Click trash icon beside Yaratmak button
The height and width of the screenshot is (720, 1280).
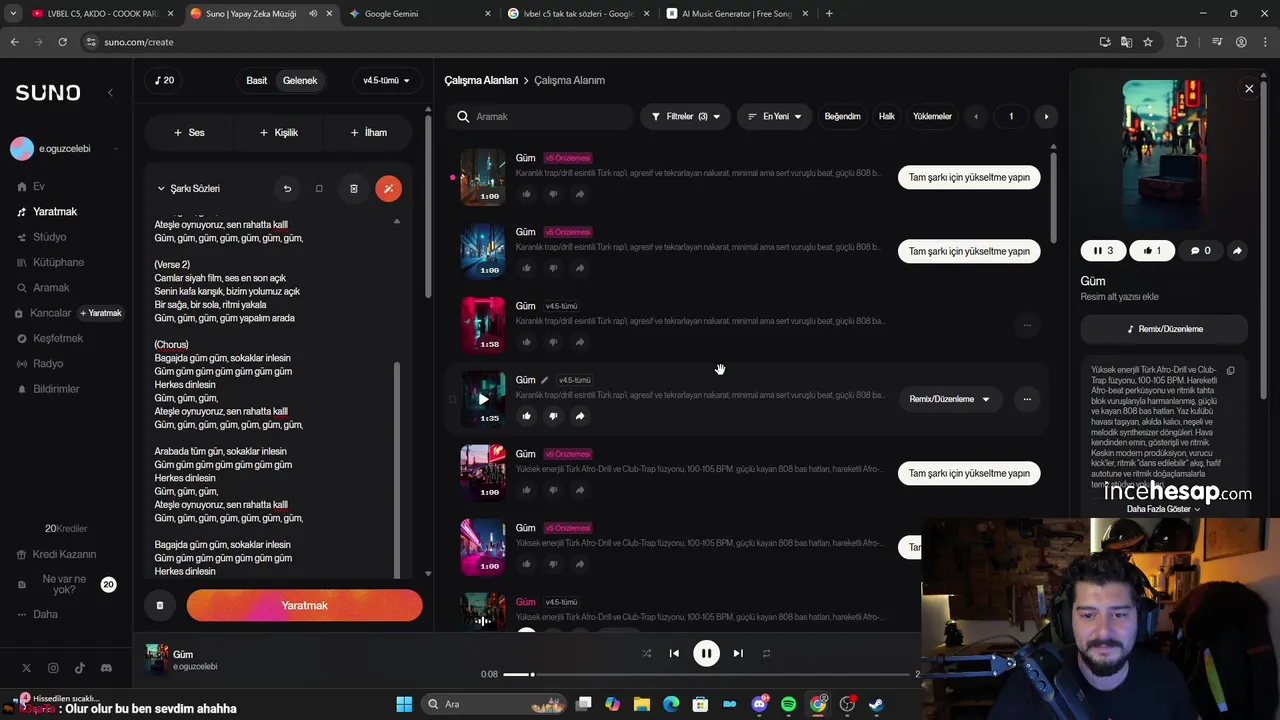pos(159,605)
